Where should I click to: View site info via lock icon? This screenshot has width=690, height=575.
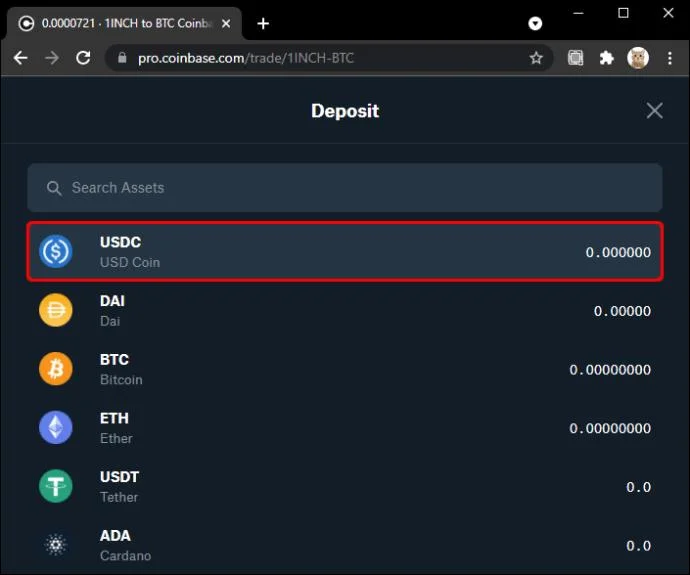(122, 58)
